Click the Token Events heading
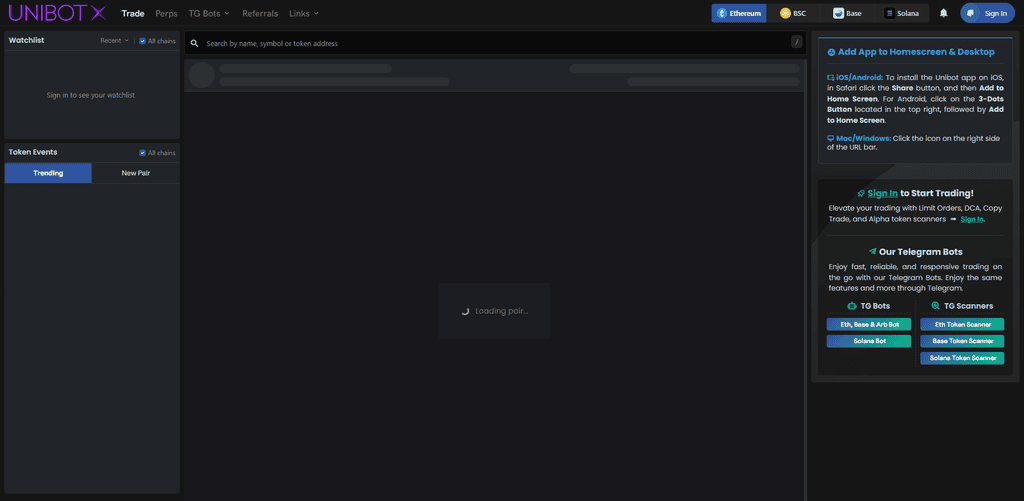The width and height of the screenshot is (1024, 501). [33, 152]
